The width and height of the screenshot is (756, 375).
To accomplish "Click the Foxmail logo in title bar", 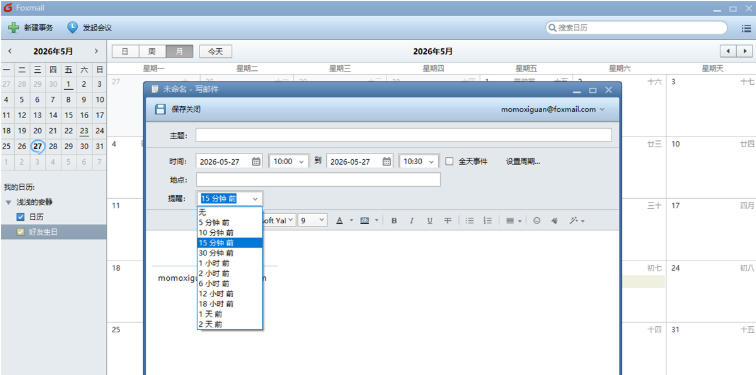I will (8, 8).
